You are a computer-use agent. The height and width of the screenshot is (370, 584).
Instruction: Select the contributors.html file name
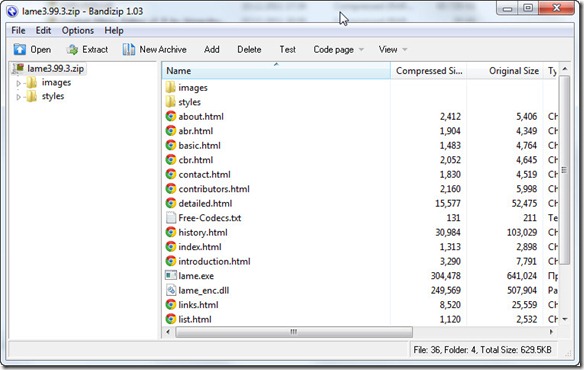[214, 189]
